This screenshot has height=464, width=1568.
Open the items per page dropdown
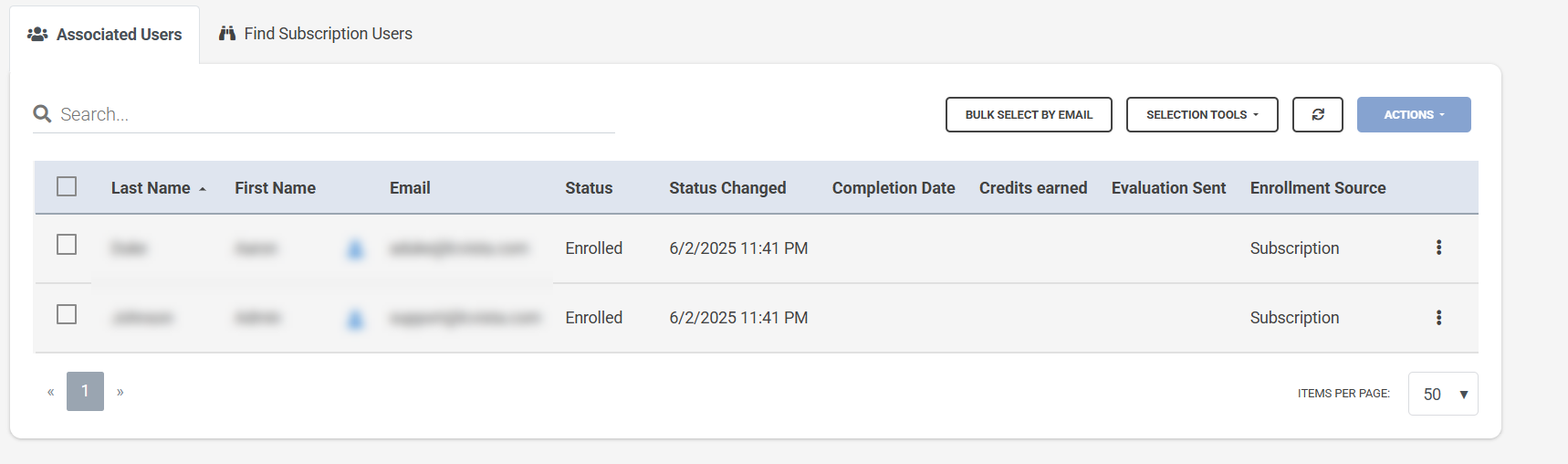1442,394
